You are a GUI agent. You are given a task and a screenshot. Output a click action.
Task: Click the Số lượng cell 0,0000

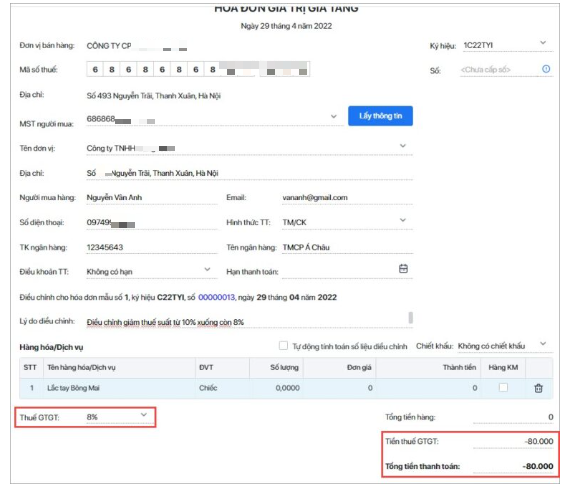tap(276, 388)
